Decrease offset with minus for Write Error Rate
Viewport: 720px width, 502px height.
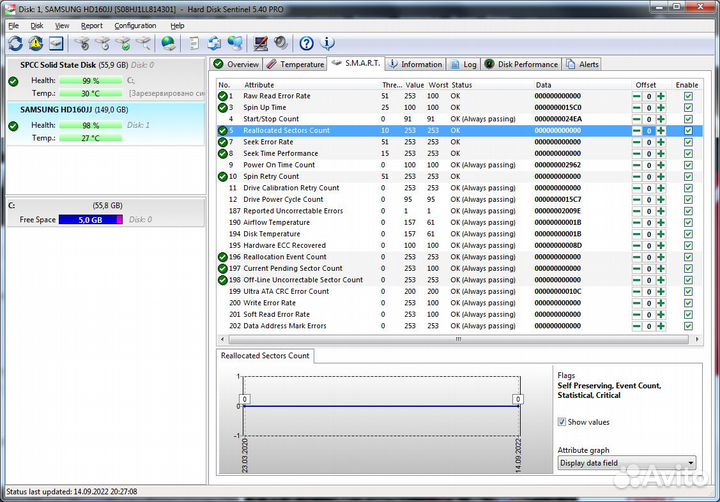[636, 303]
